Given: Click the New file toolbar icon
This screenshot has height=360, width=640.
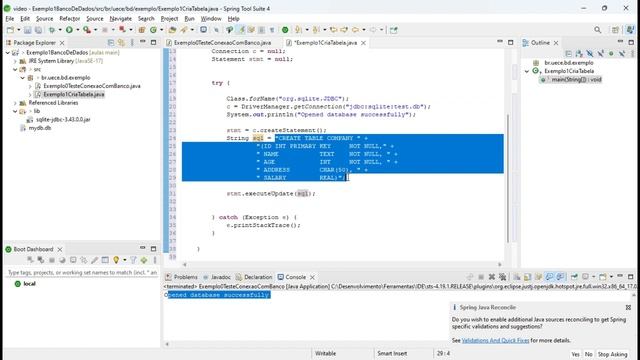Looking at the screenshot, I should pos(10,30).
